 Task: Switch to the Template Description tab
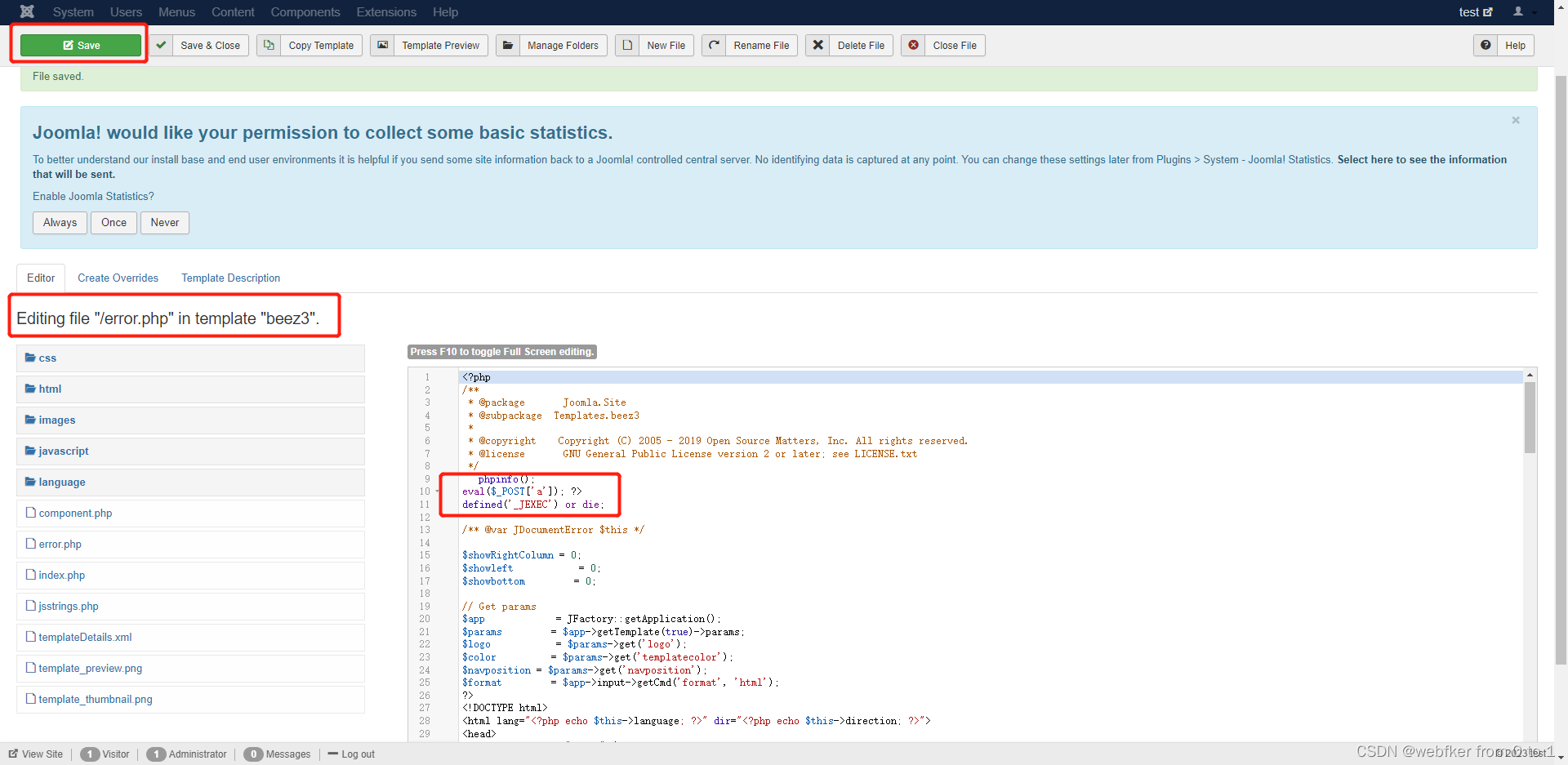click(x=230, y=278)
